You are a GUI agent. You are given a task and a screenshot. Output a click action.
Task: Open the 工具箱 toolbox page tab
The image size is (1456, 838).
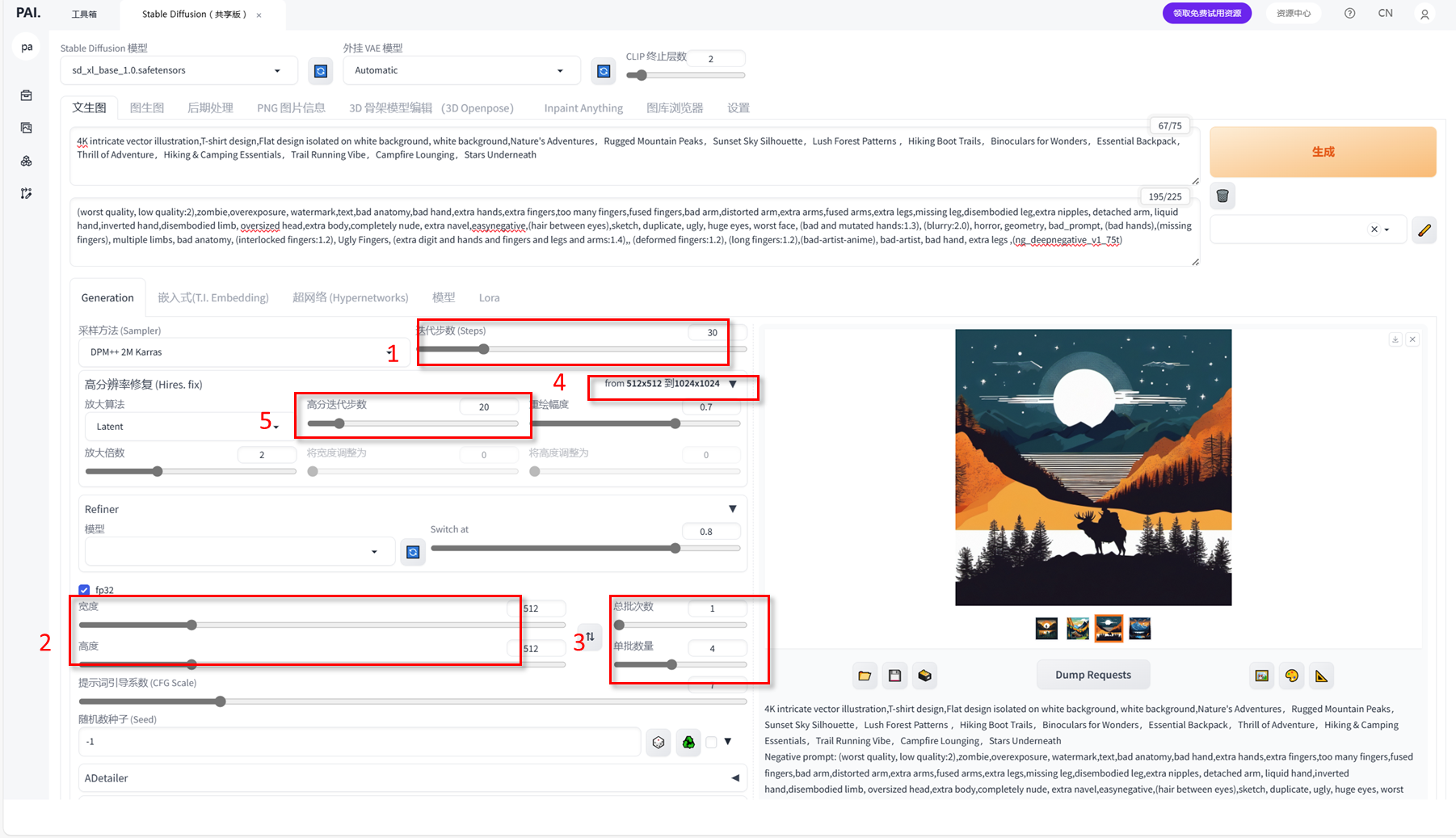tap(84, 15)
